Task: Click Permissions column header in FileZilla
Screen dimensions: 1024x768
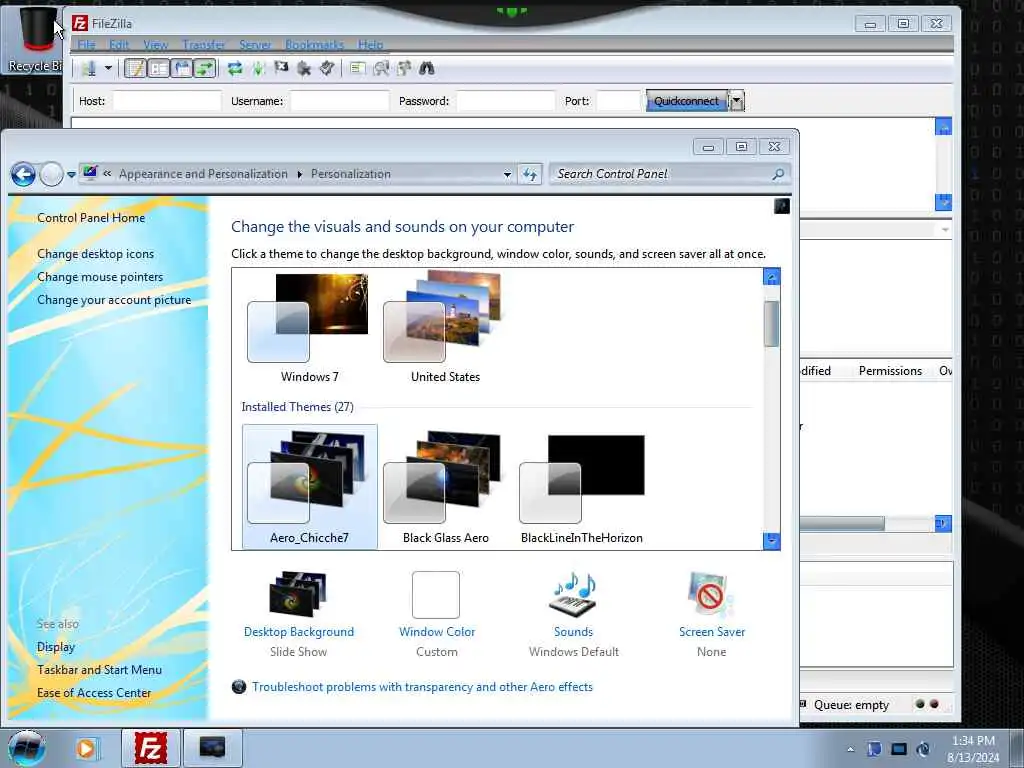Action: (889, 371)
